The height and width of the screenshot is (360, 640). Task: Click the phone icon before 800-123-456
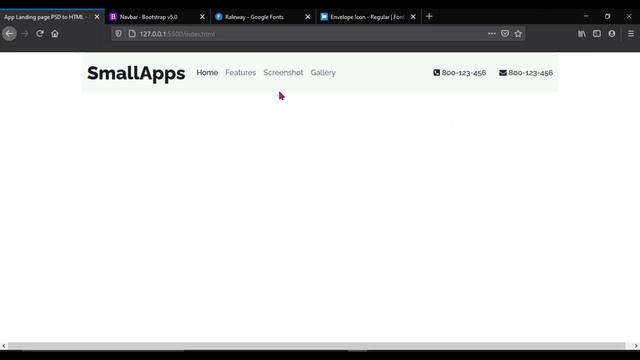click(436, 73)
